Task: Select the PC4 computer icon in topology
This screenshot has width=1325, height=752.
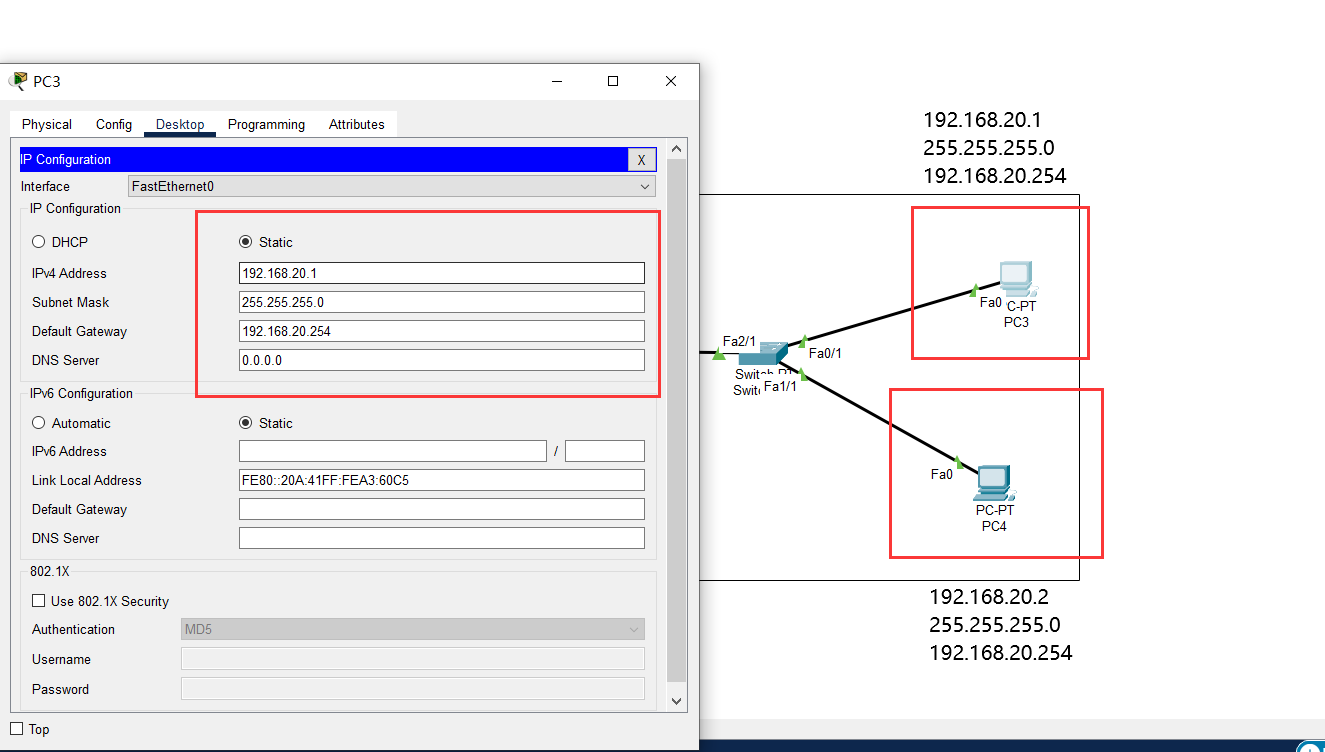Action: [993, 483]
